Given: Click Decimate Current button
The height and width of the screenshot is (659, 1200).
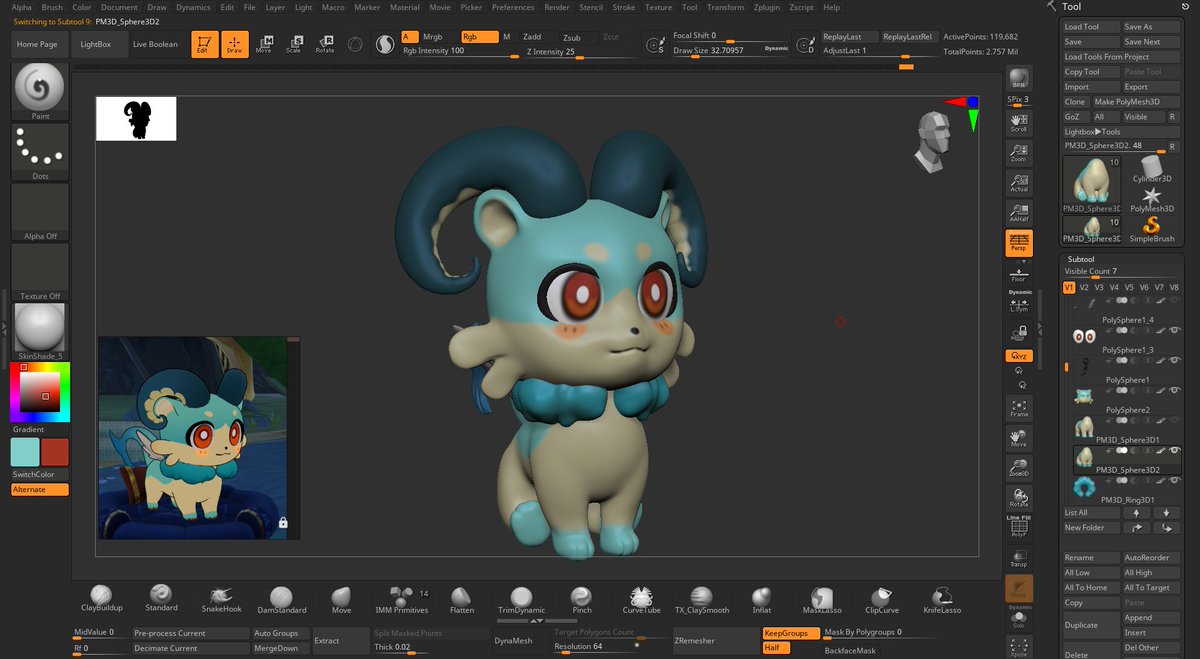Looking at the screenshot, I should 190,648.
